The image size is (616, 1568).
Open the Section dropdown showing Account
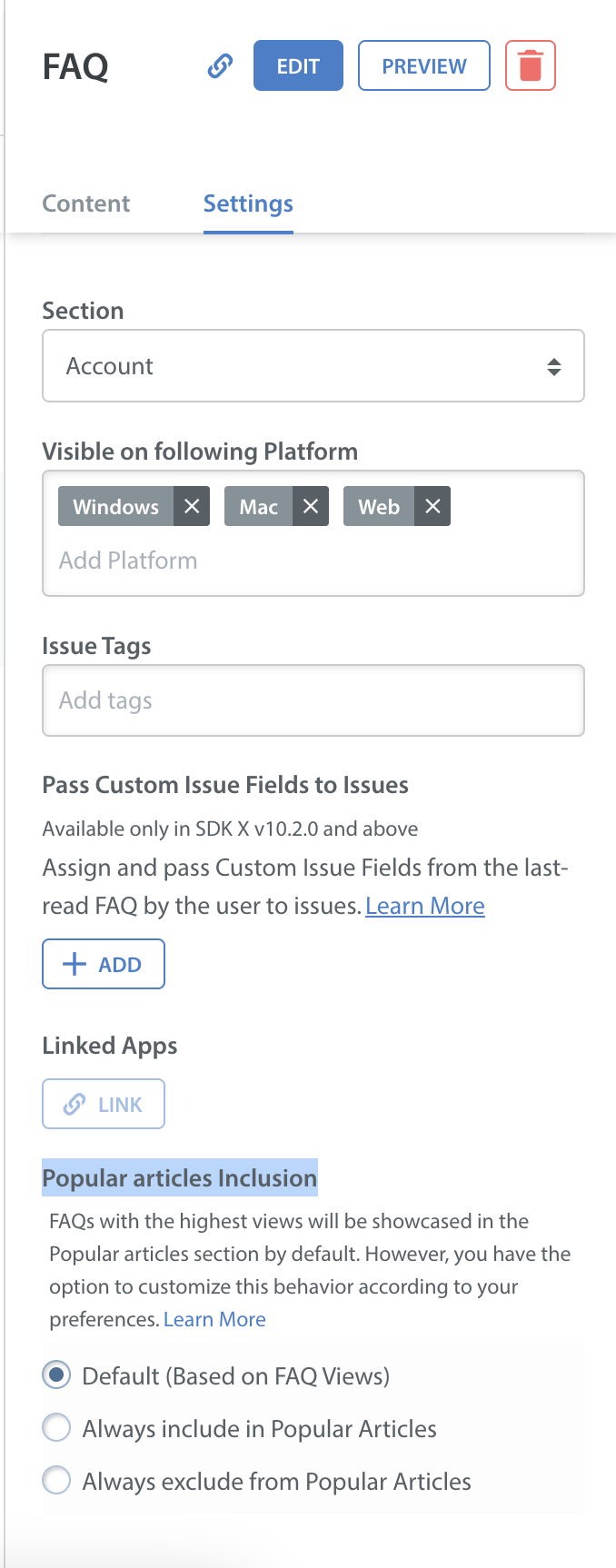coord(313,366)
